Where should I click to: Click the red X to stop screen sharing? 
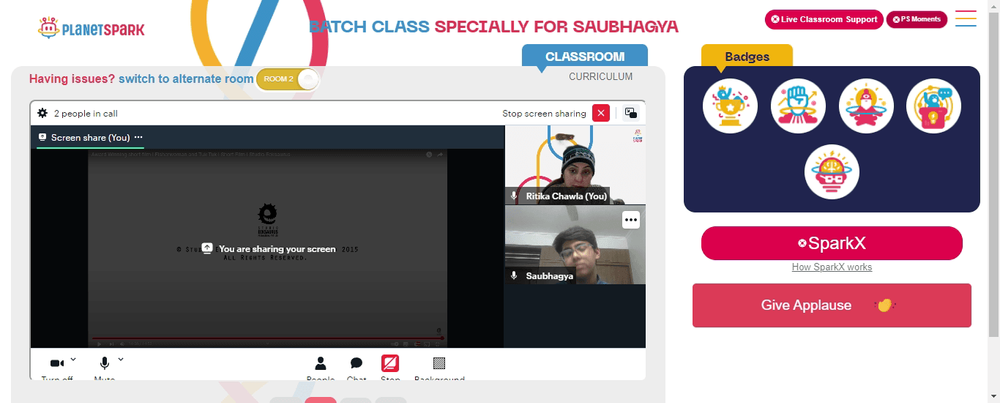[x=601, y=113]
